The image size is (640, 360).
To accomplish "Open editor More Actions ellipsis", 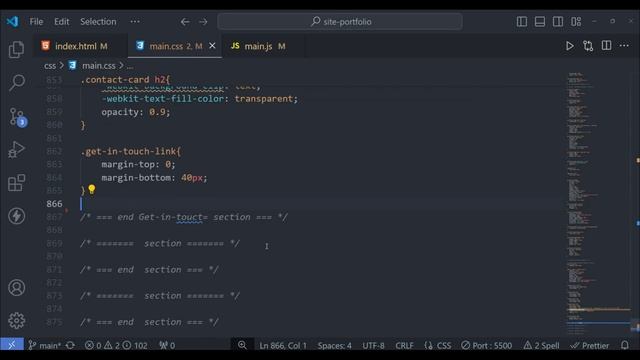I will click(624, 46).
